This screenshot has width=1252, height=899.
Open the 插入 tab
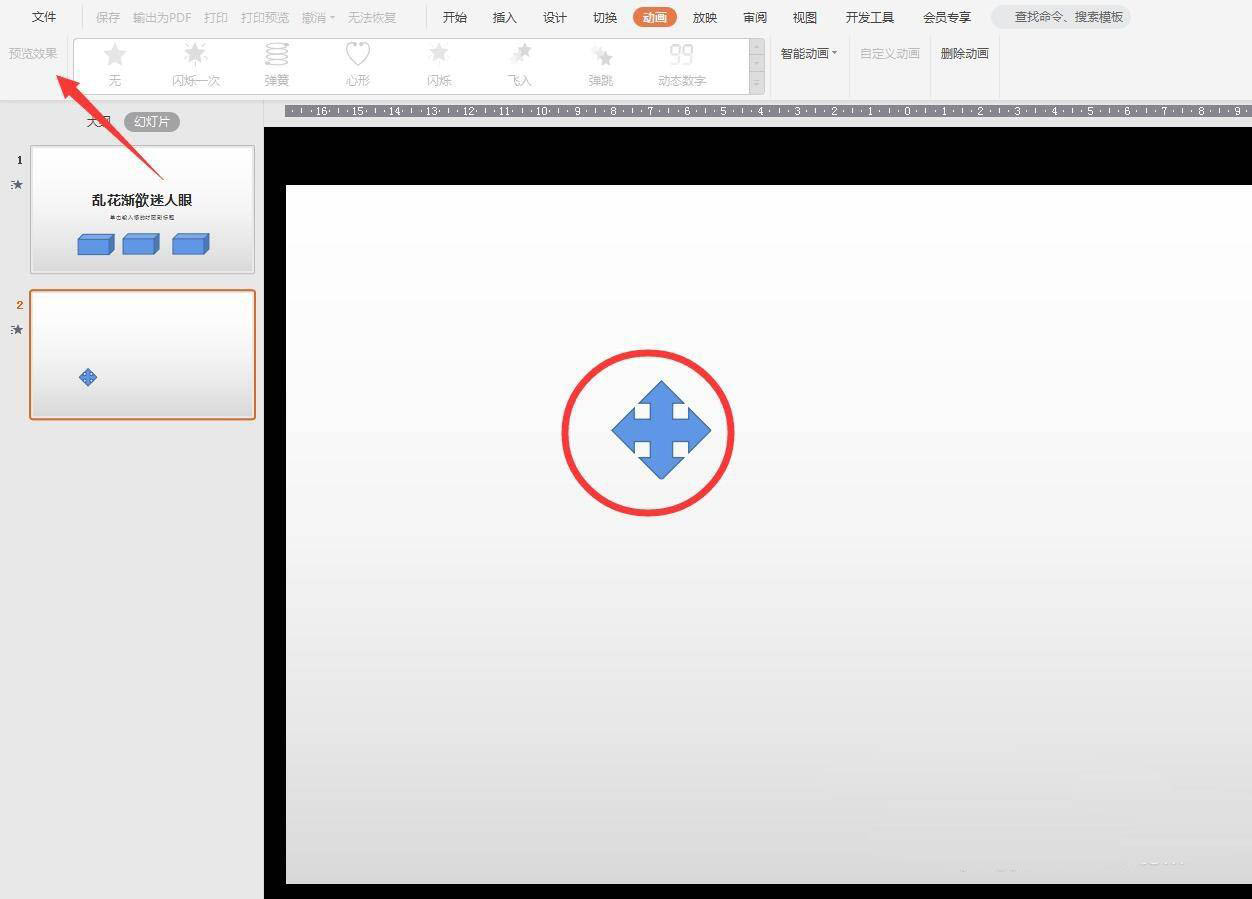tap(505, 18)
